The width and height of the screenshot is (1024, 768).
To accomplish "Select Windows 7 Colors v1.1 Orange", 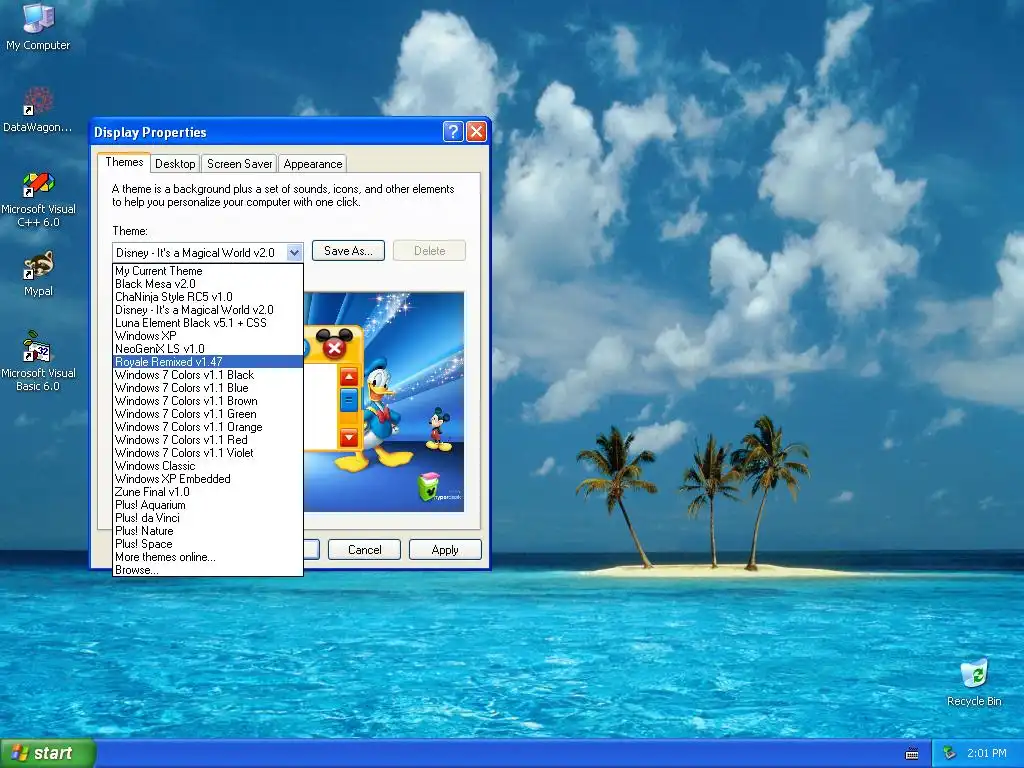I will (208, 427).
